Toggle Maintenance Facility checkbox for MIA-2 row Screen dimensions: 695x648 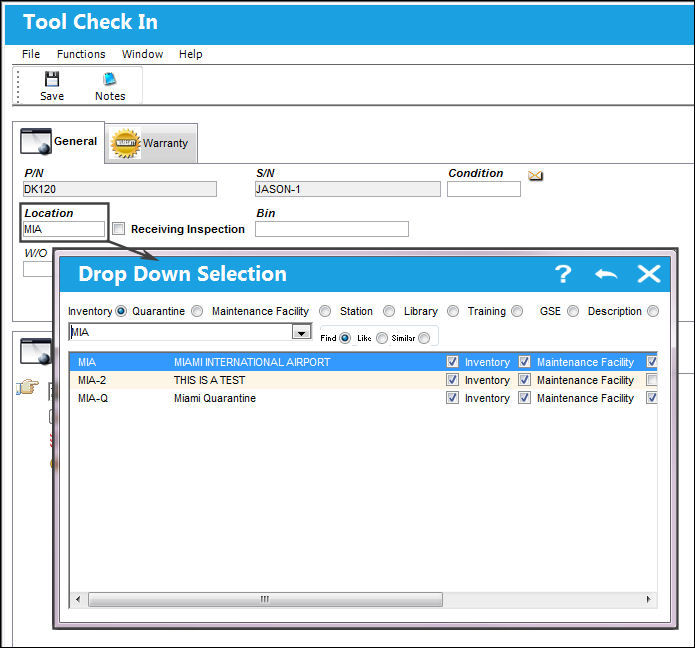tap(524, 380)
